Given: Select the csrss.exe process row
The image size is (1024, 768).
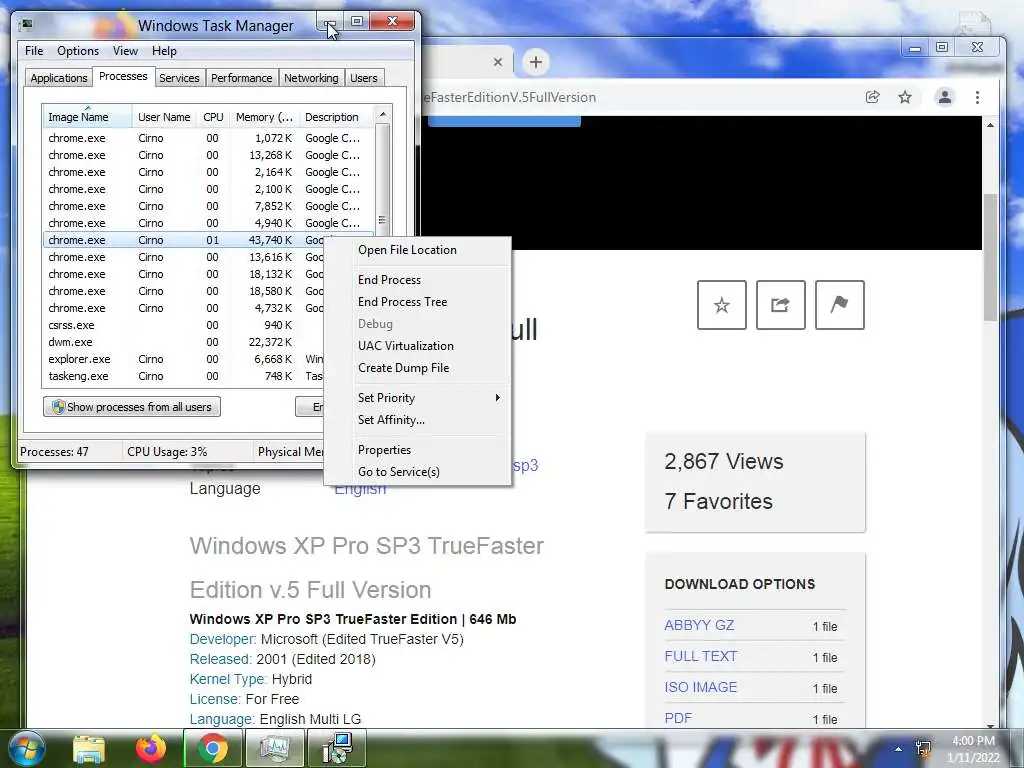Looking at the screenshot, I should (184, 325).
